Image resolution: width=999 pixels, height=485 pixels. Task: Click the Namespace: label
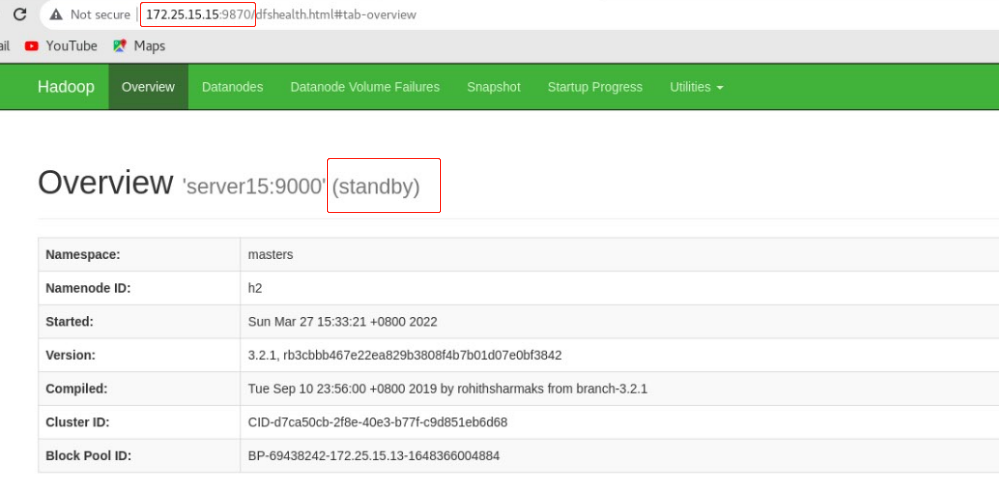(83, 254)
